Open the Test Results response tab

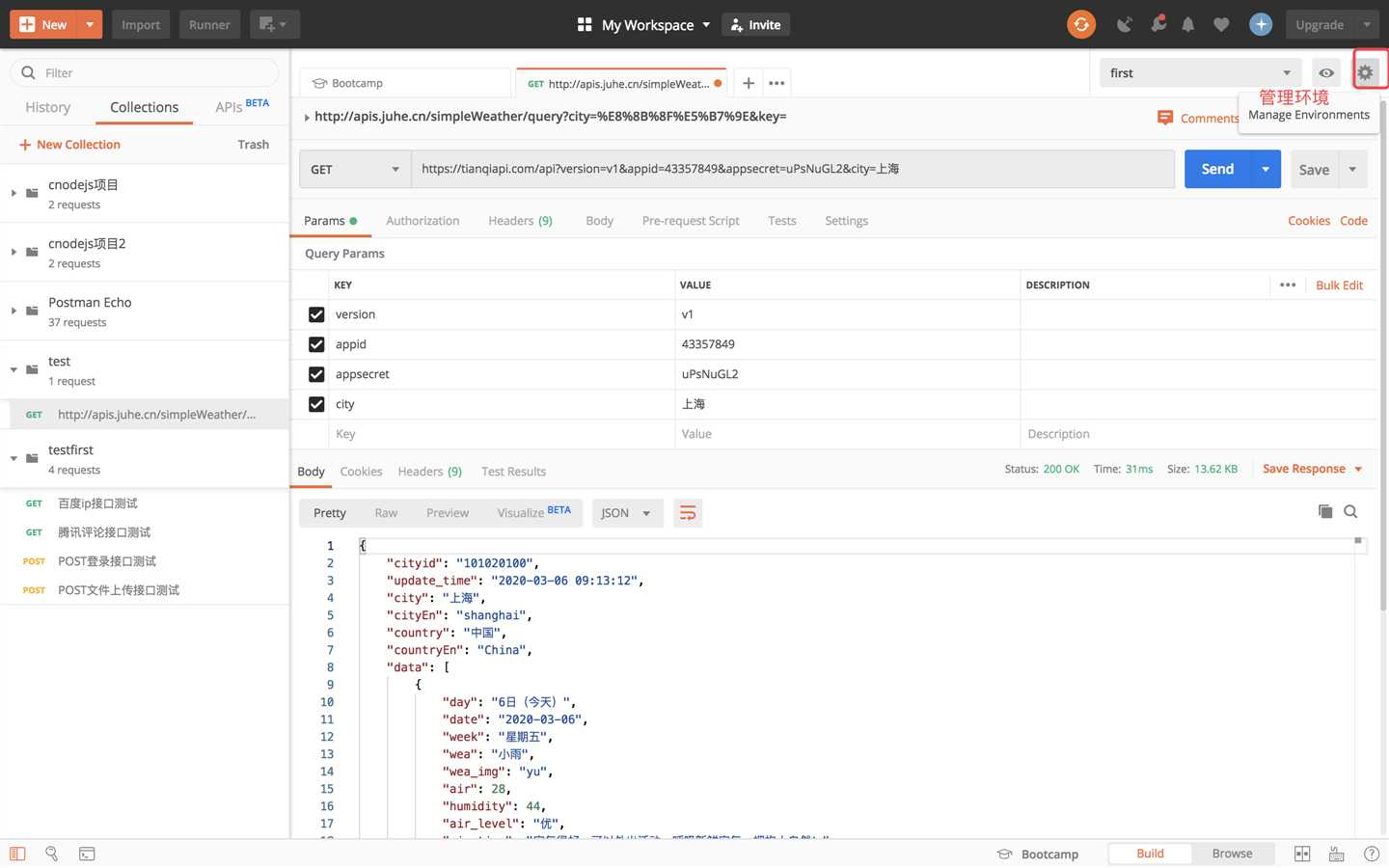pos(513,472)
